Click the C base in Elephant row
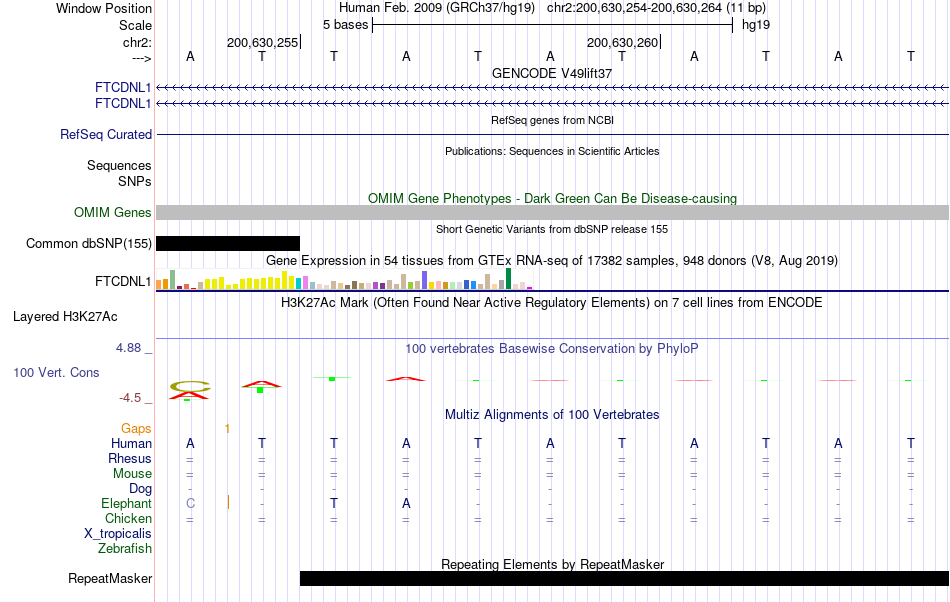Image resolution: width=950 pixels, height=602 pixels. coord(190,503)
